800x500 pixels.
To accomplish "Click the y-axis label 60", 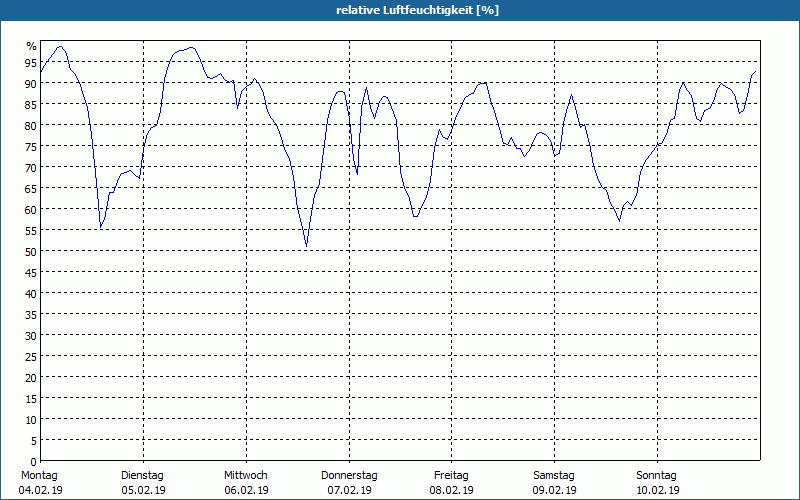I will [x=31, y=209].
